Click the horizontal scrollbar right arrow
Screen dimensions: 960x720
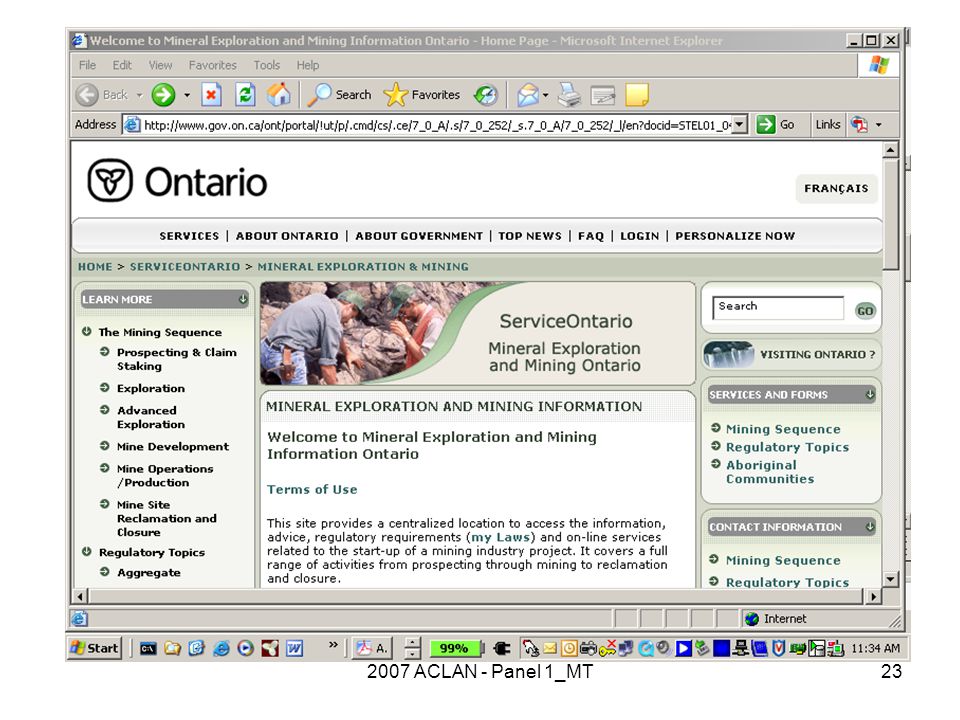tap(874, 596)
